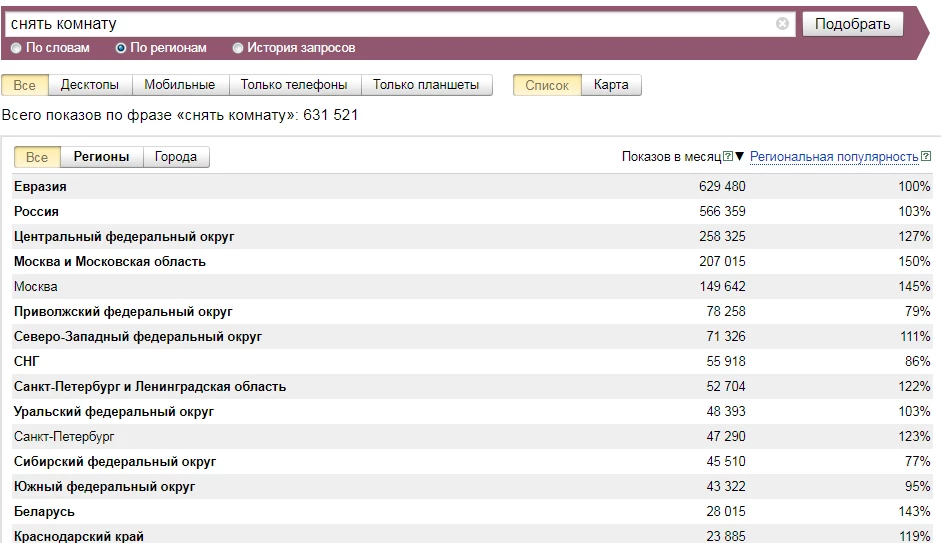
Task: Select the По словам radio button
Action: click(x=16, y=48)
